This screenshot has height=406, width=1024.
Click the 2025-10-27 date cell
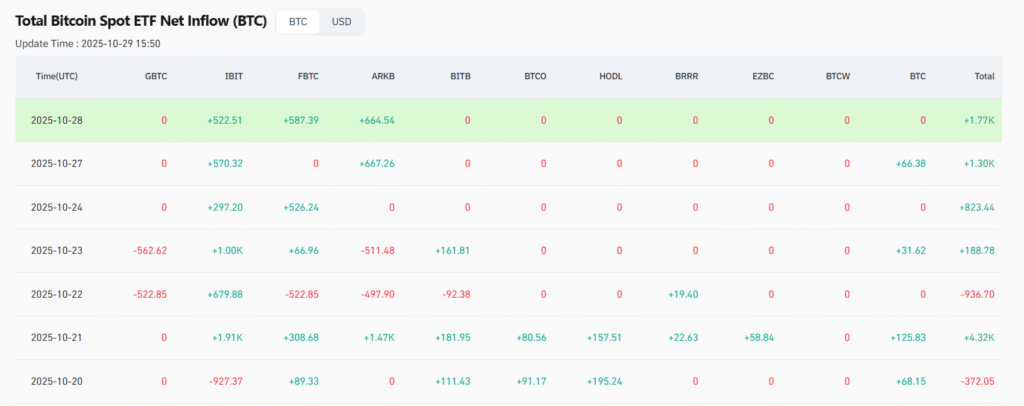coord(57,163)
